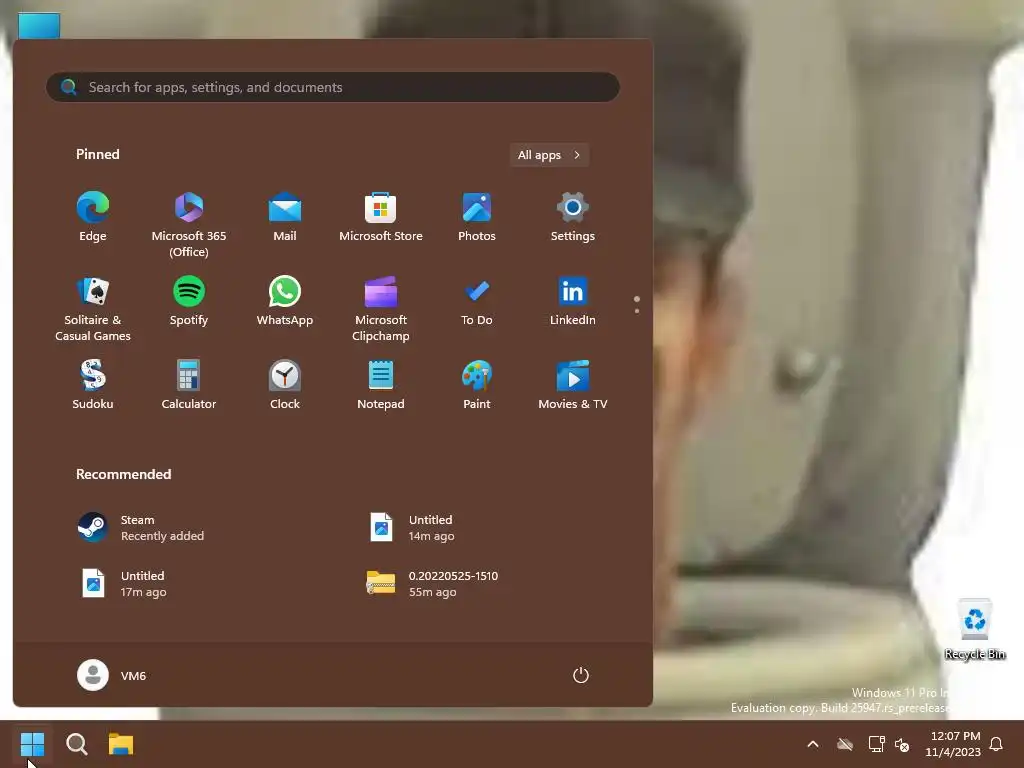Open taskbar Search
The height and width of the screenshot is (768, 1024).
[x=77, y=744]
